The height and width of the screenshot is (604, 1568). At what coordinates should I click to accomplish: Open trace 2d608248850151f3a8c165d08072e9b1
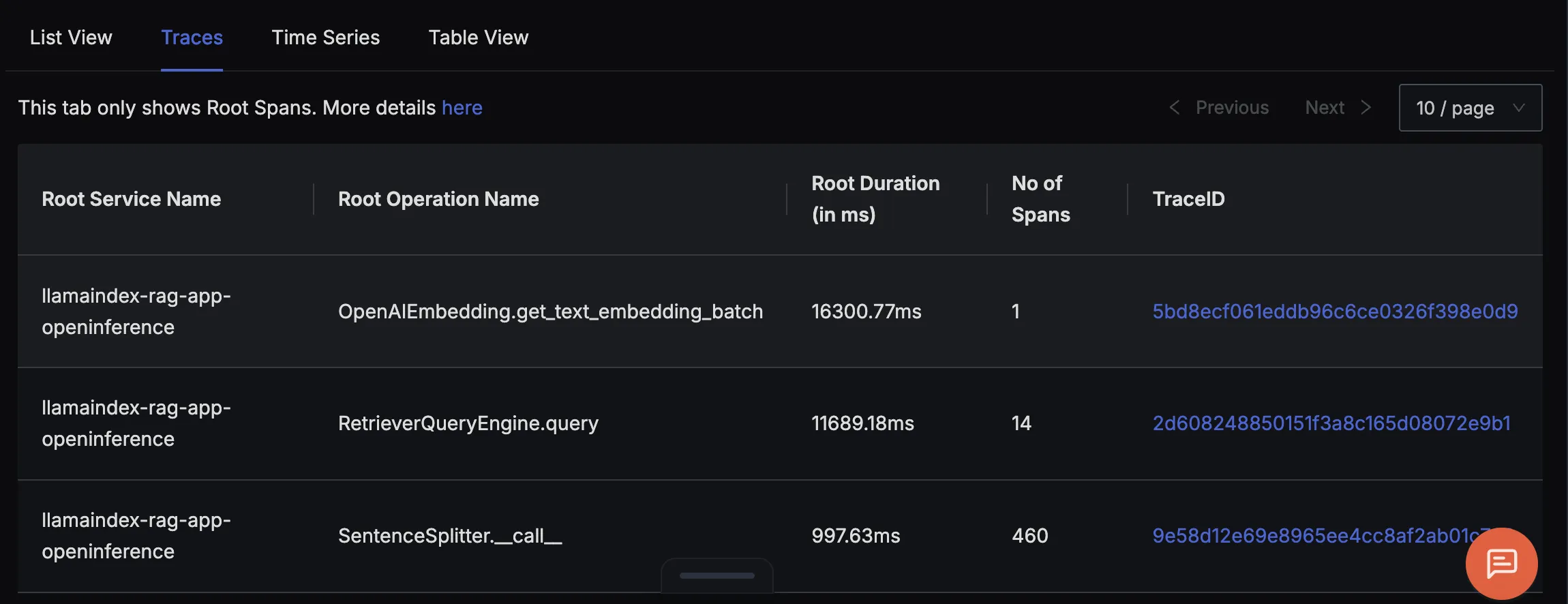click(1331, 423)
